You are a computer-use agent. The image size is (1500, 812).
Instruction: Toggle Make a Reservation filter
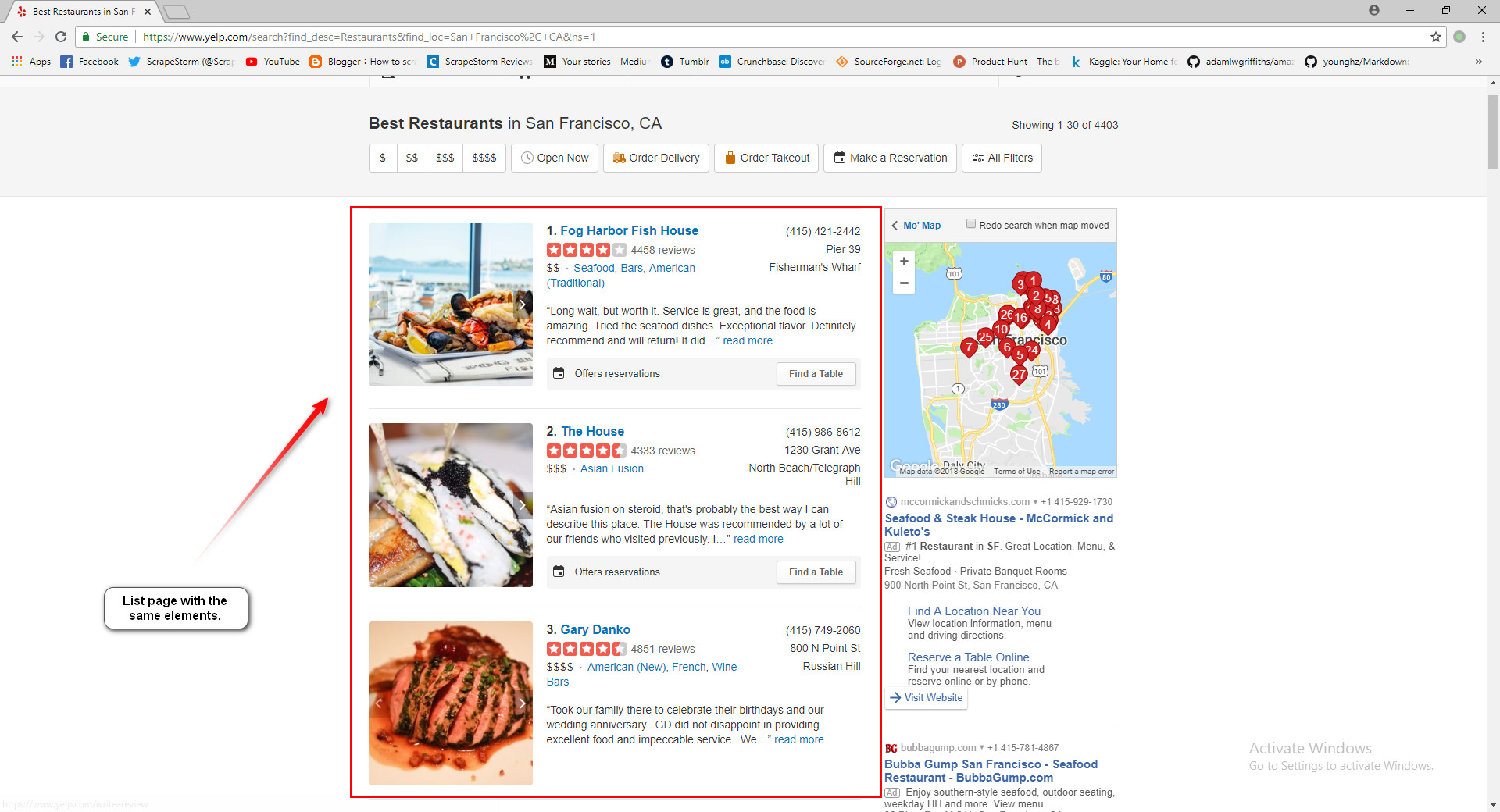(x=890, y=158)
